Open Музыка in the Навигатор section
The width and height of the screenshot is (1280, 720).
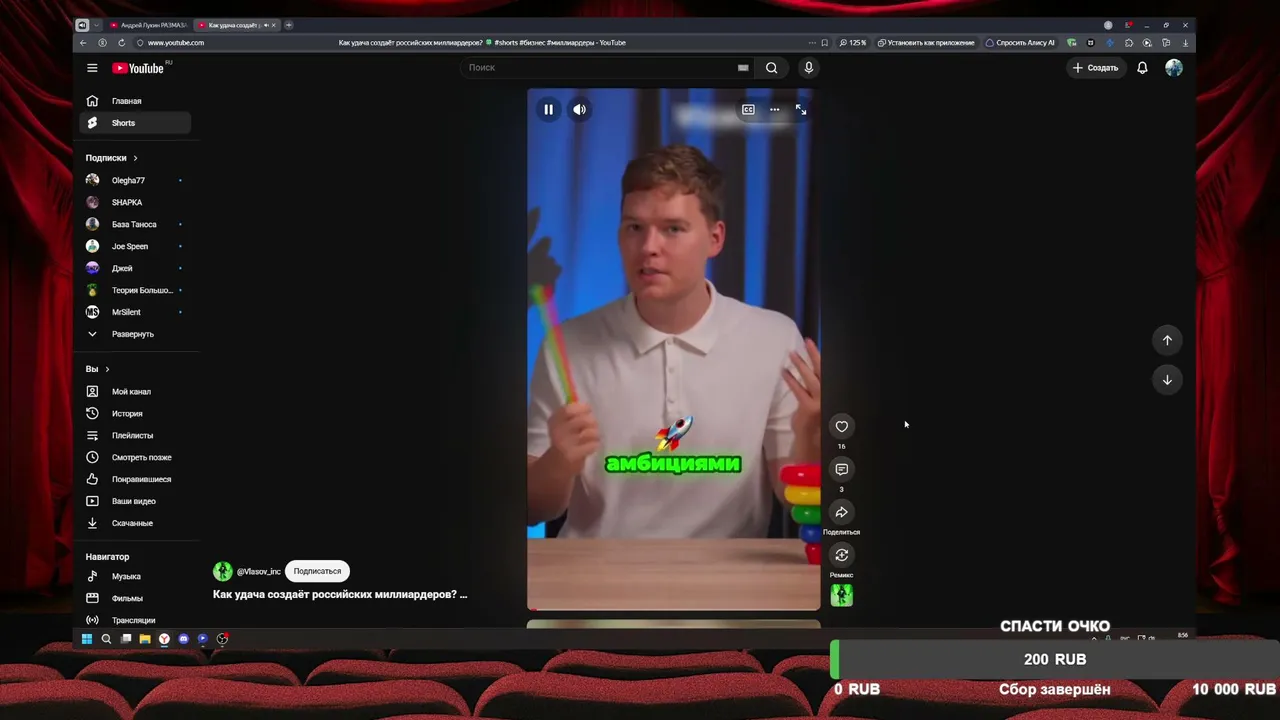pos(136,577)
